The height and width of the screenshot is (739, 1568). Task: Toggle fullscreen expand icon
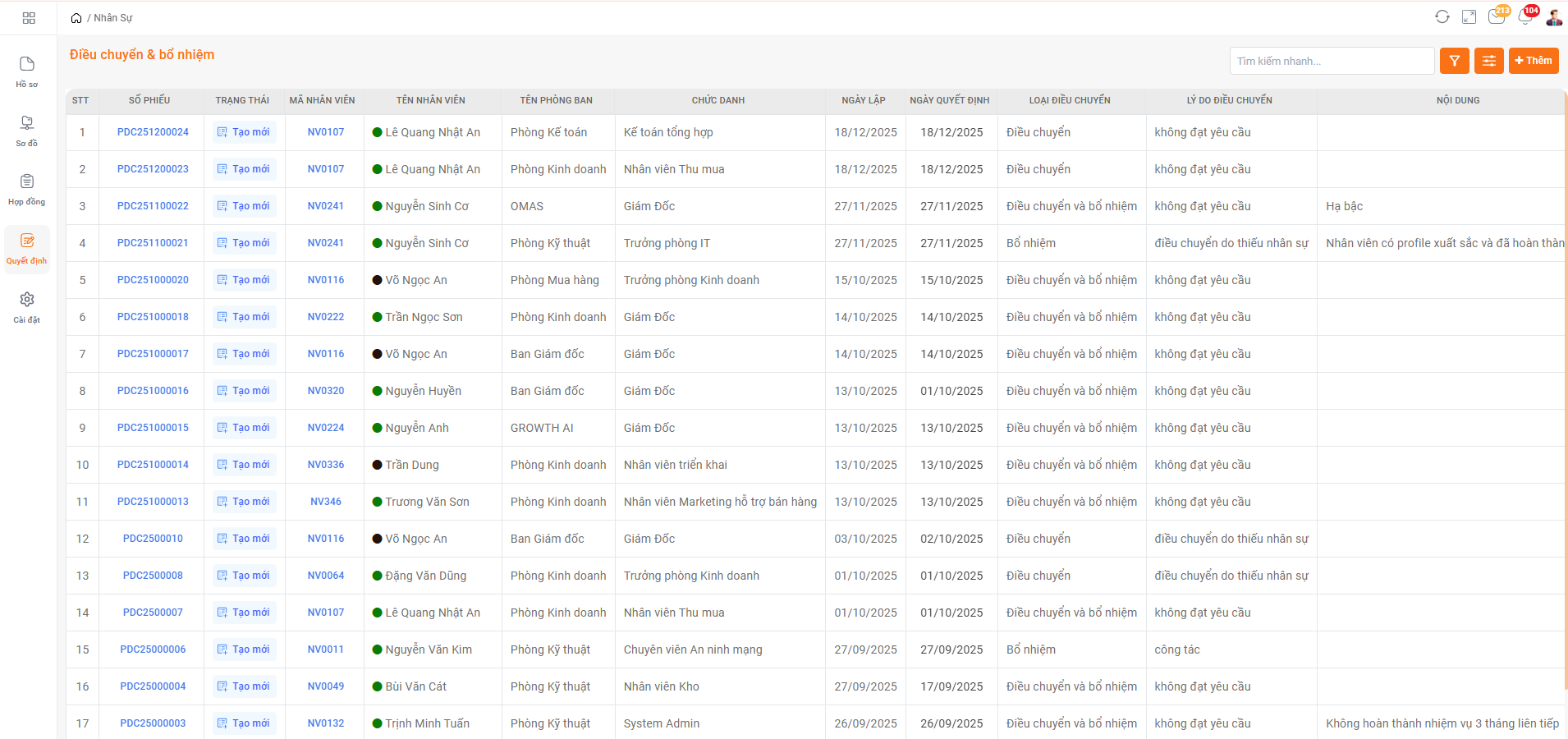tap(1469, 17)
